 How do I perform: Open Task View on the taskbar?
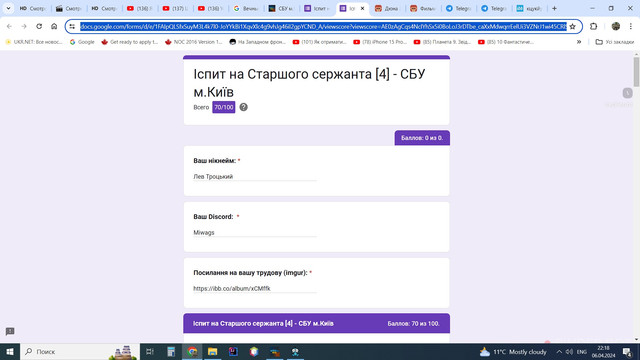(150, 351)
